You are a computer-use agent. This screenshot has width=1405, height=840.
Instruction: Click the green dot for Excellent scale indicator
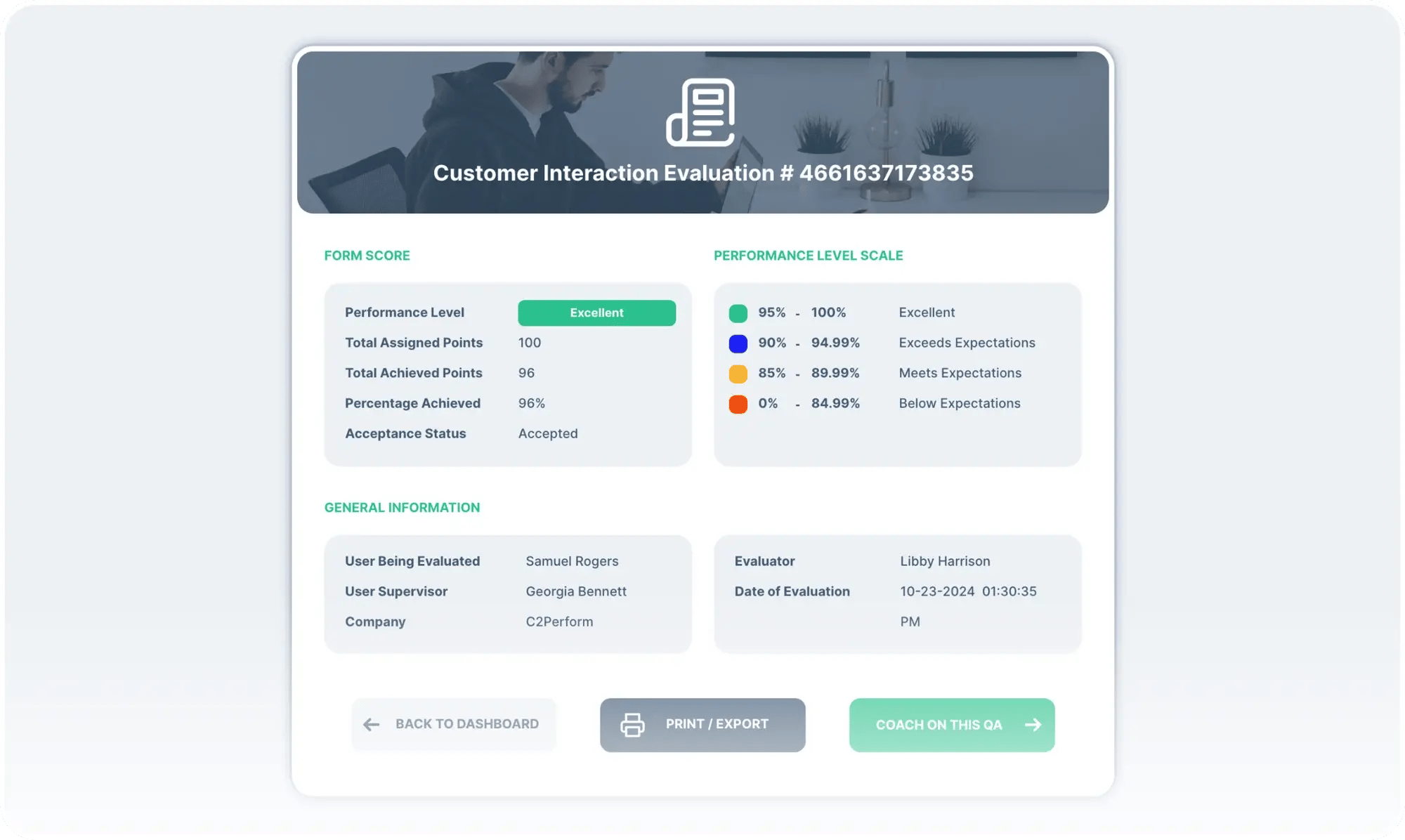737,312
